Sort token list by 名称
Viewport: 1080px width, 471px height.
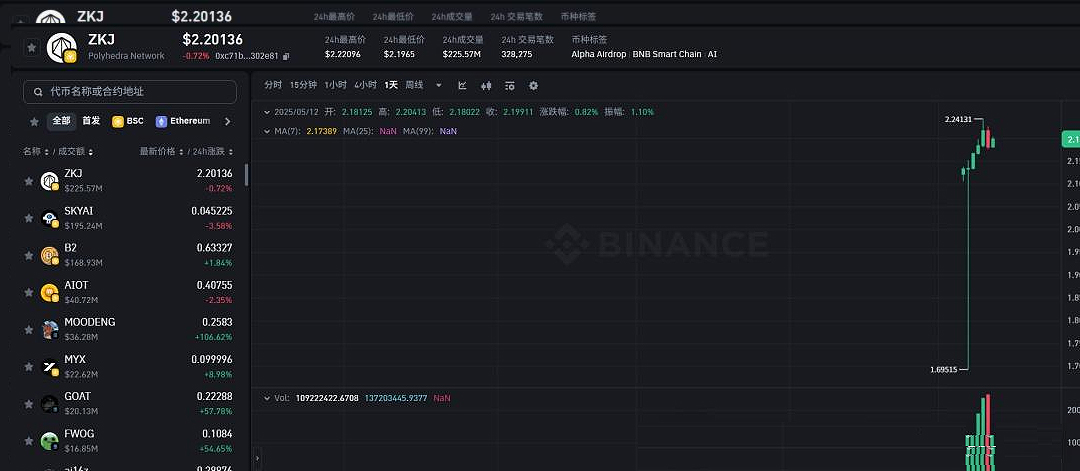(36, 151)
